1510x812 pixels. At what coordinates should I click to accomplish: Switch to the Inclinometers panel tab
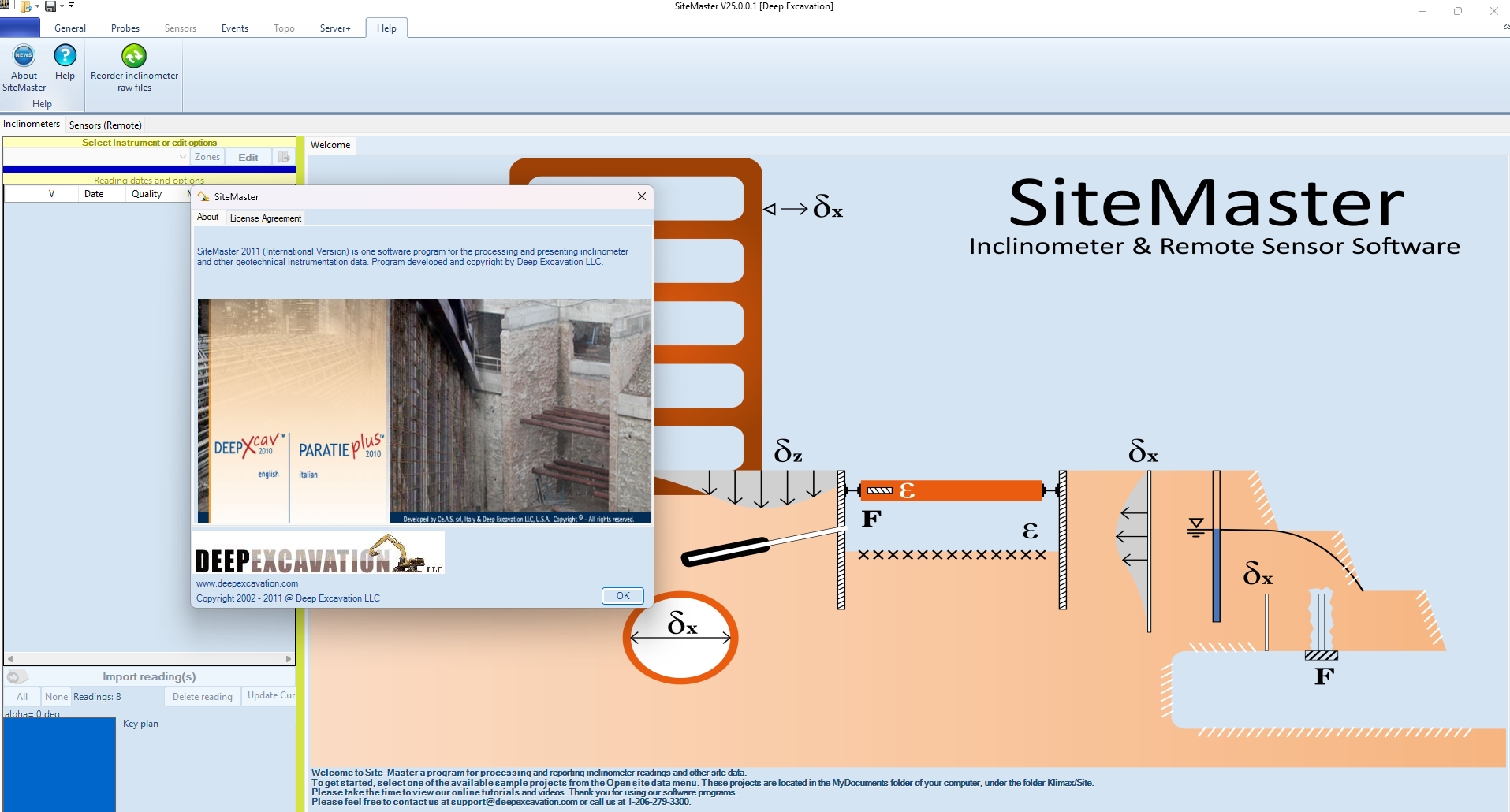(32, 124)
